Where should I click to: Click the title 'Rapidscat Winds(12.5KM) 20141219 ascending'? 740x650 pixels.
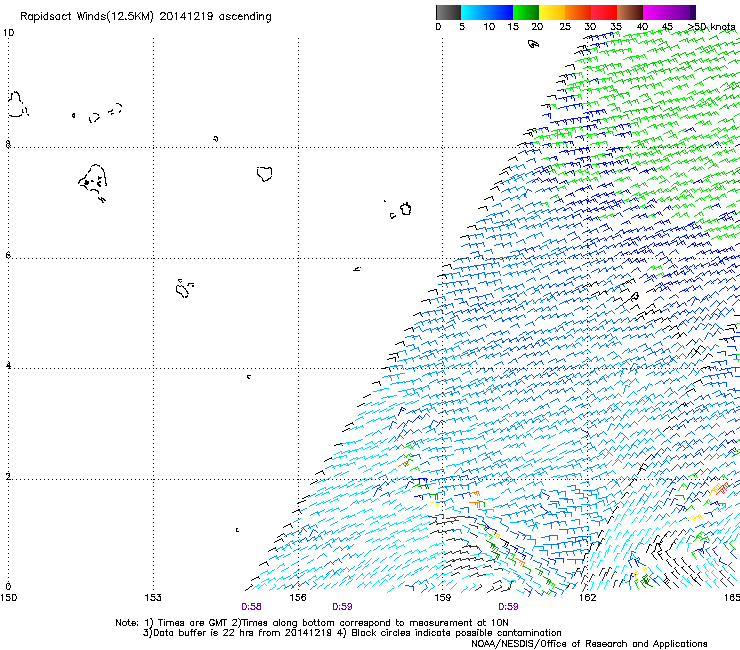146,17
